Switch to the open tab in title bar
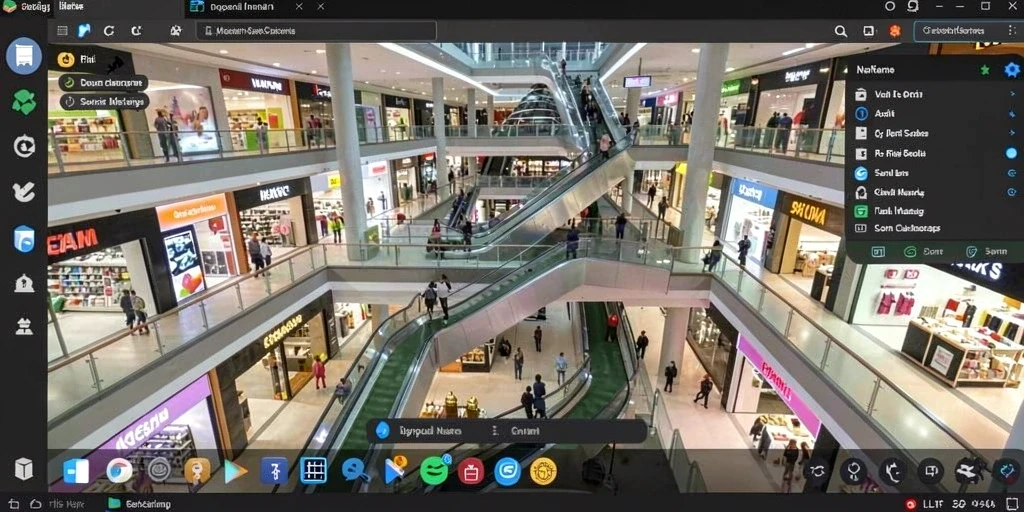 [x=241, y=7]
